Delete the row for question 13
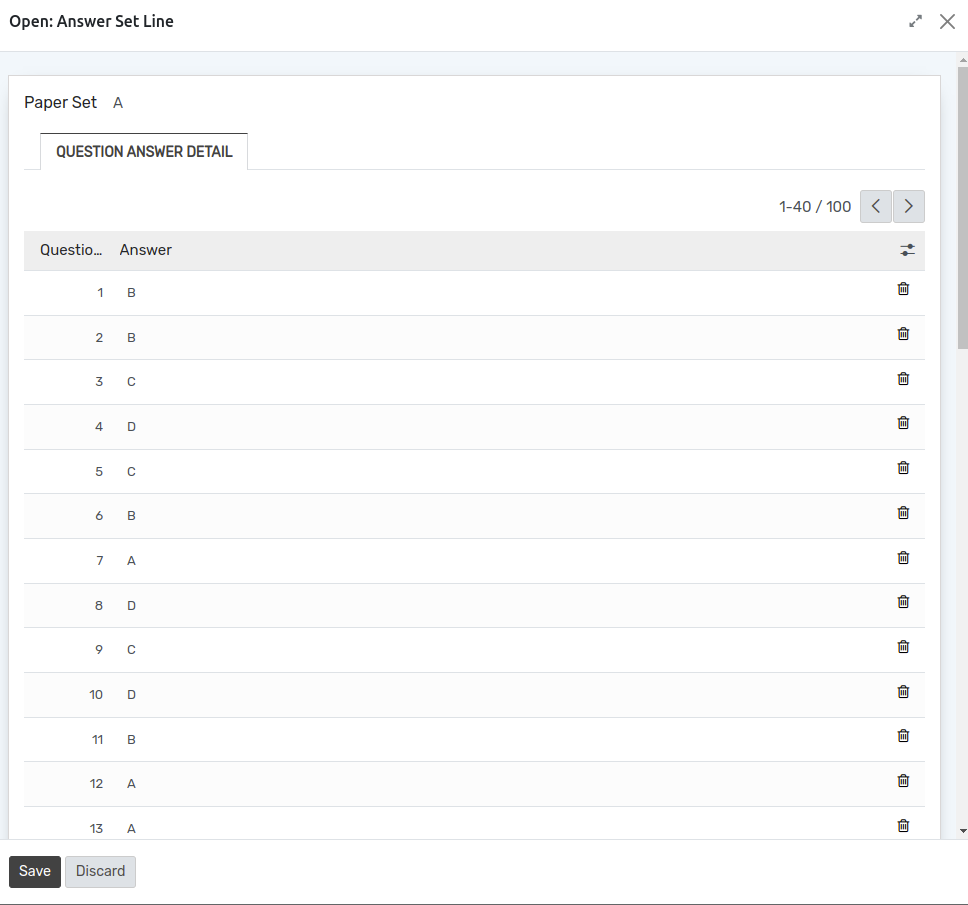 pyautogui.click(x=903, y=826)
